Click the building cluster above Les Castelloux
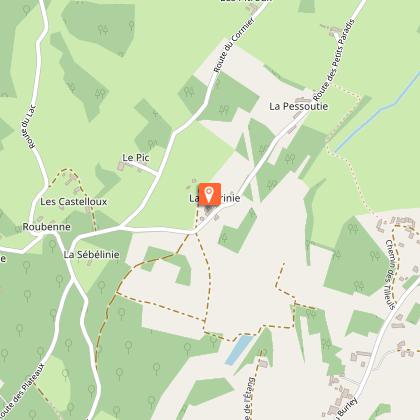The width and height of the screenshot is (420, 420). [71, 180]
